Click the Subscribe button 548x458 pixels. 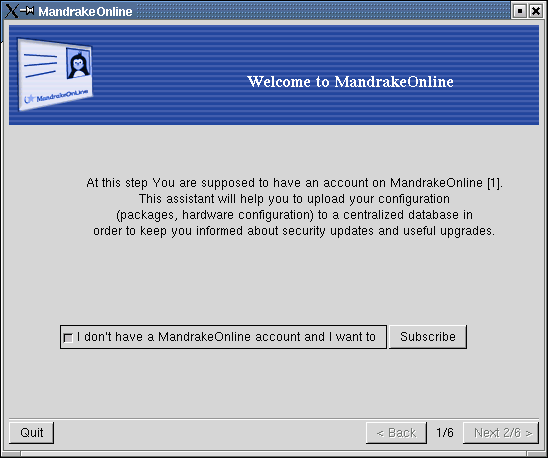pyautogui.click(x=428, y=337)
